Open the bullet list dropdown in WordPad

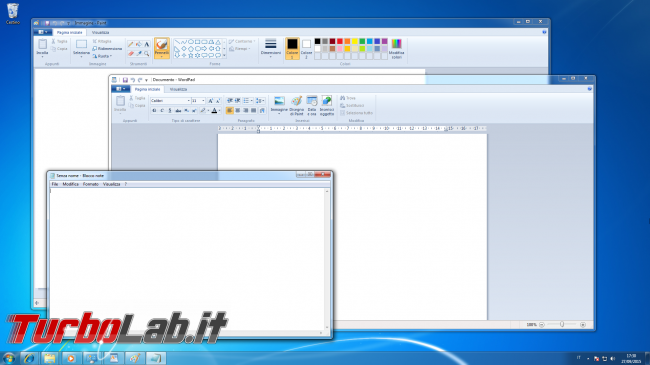click(x=252, y=101)
